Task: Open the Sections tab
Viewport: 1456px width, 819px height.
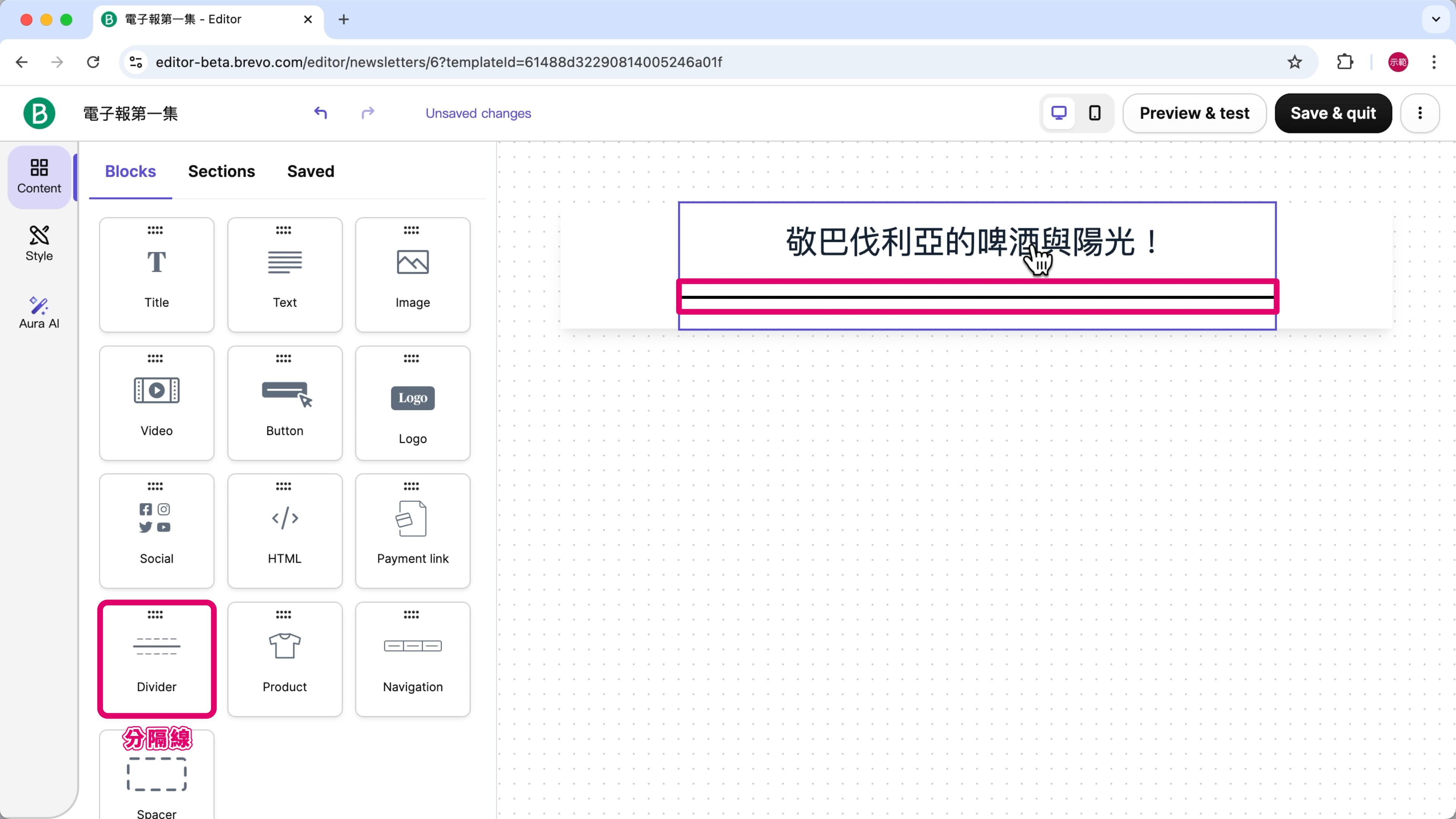Action: click(221, 171)
